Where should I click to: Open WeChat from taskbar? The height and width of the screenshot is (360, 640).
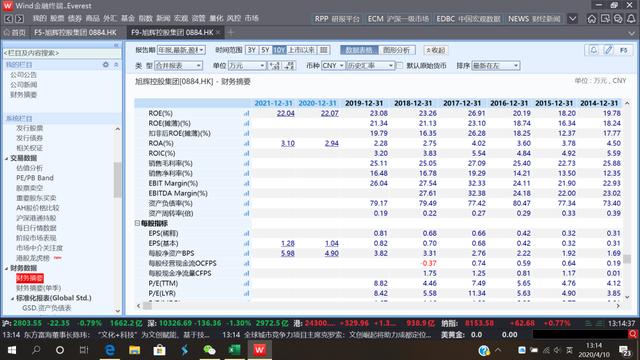coord(209,350)
